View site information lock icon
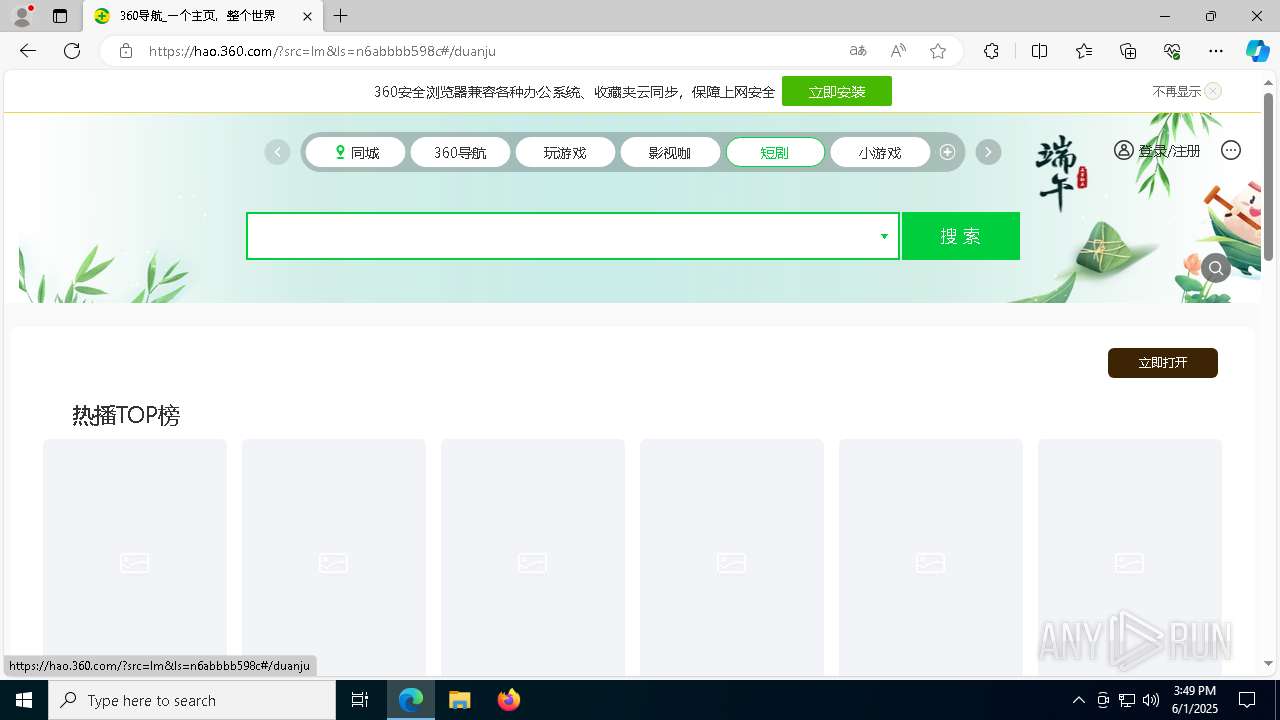This screenshot has width=1280, height=720. coord(126,51)
